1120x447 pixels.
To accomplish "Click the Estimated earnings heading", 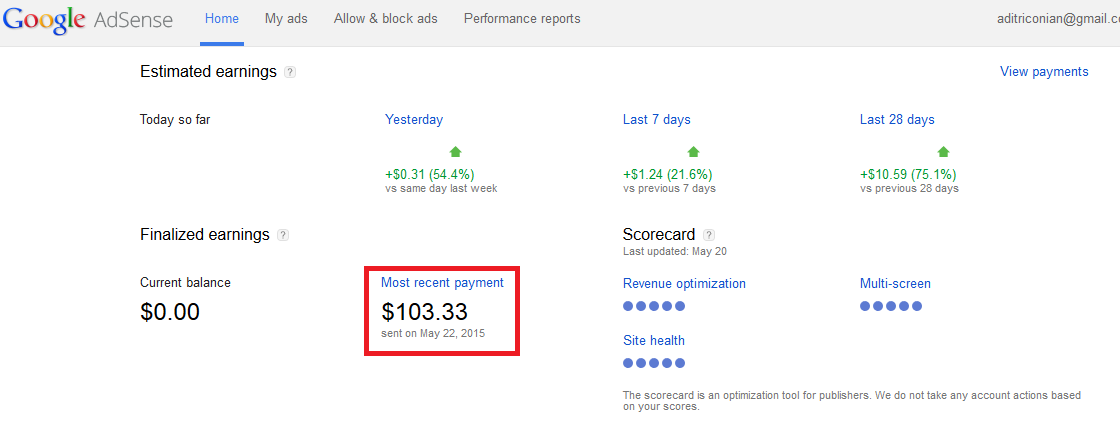I will click(209, 71).
